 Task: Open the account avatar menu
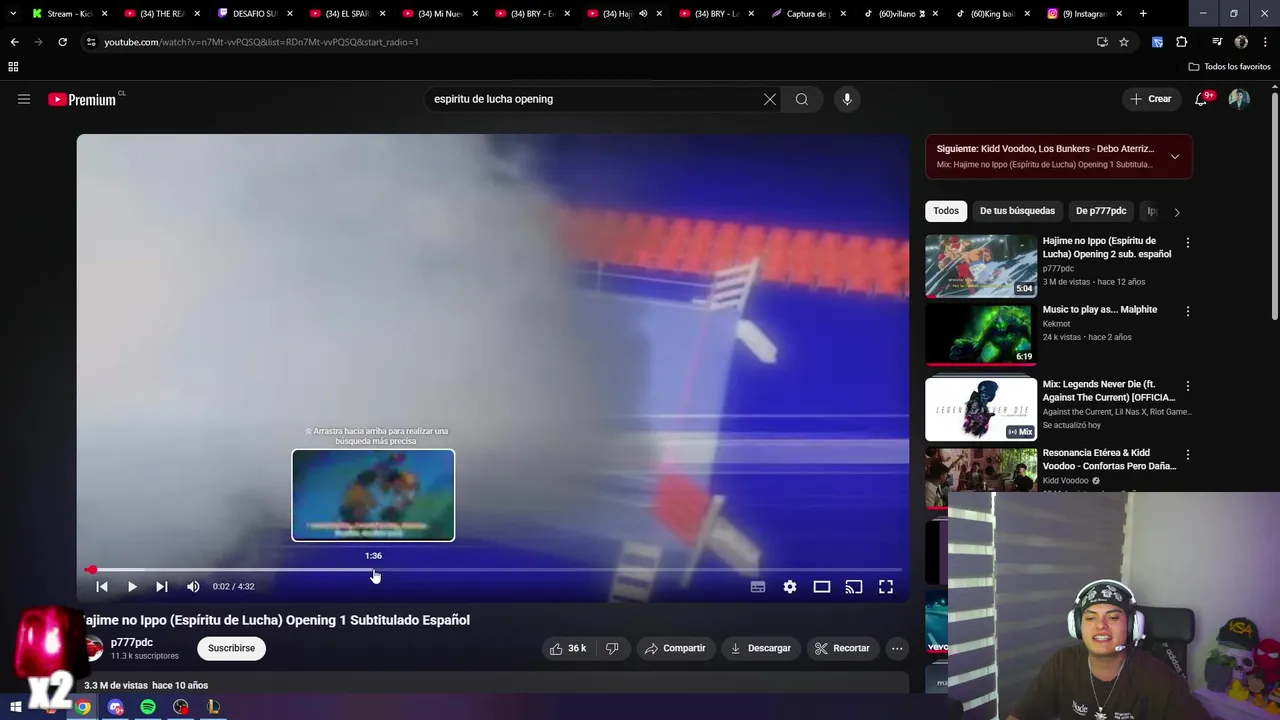[x=1239, y=99]
